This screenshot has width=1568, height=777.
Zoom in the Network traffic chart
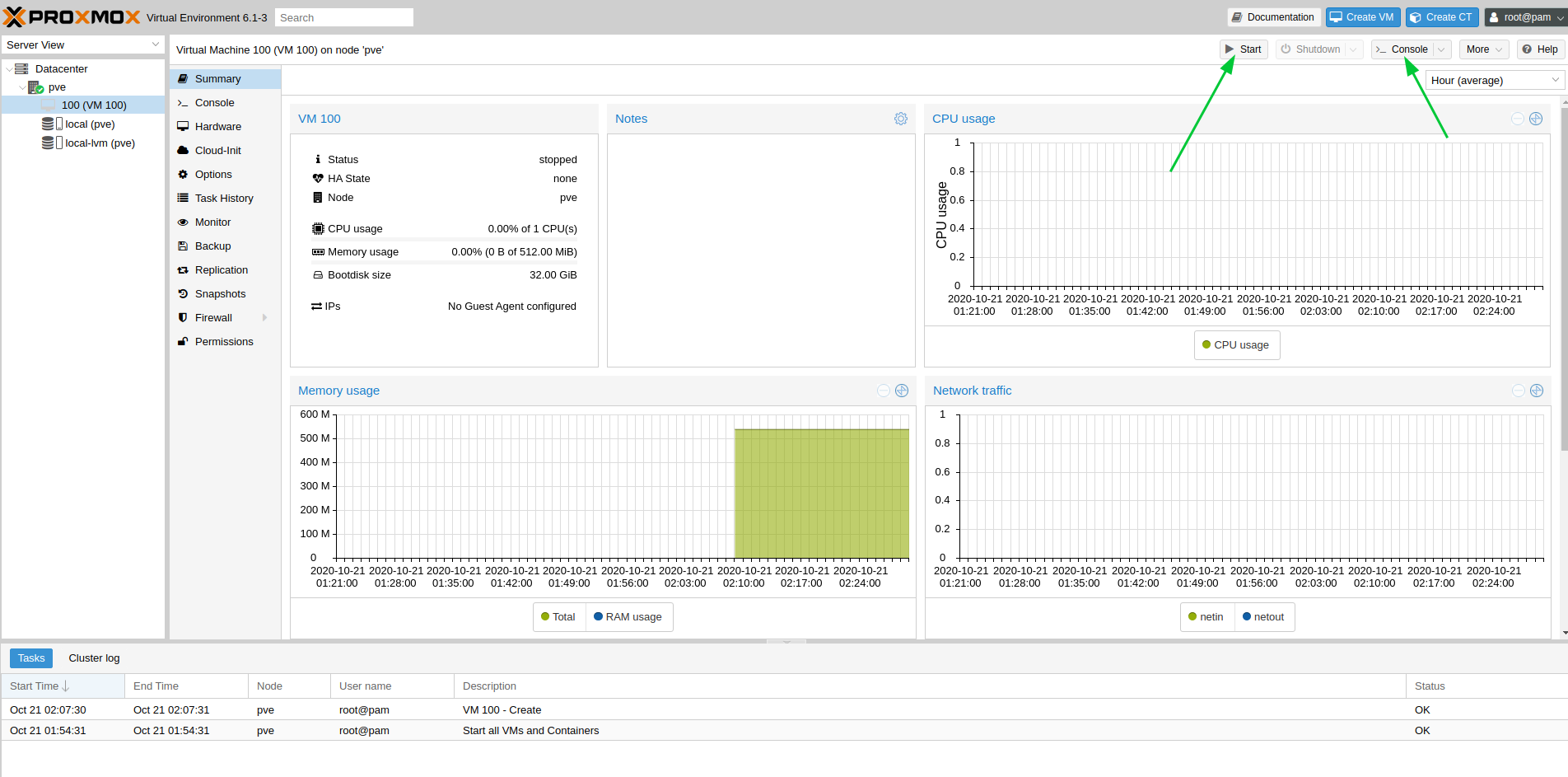tap(1537, 391)
